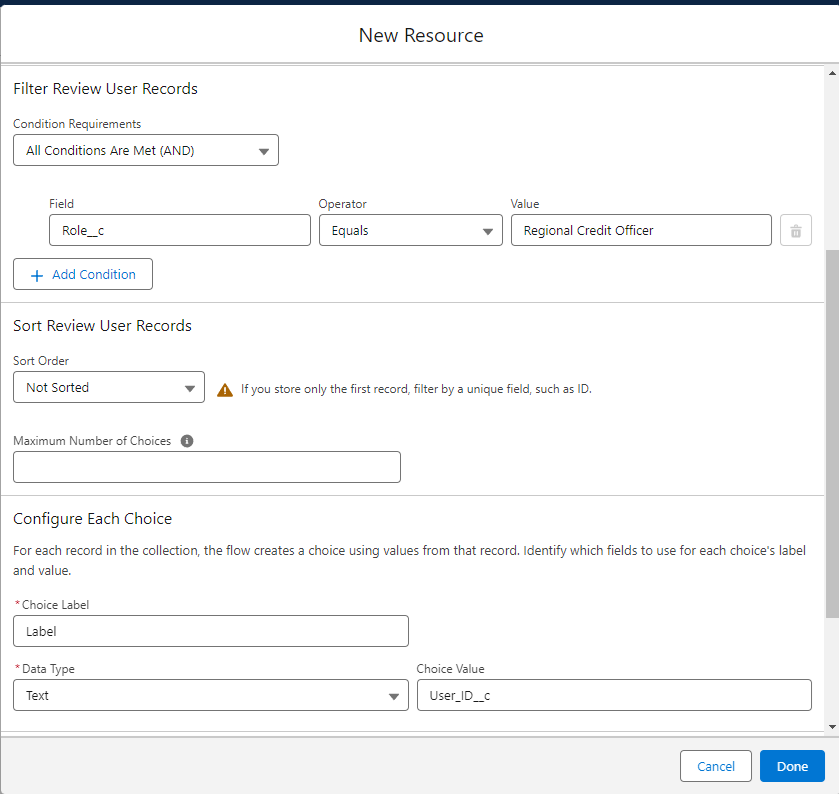840x794 pixels.
Task: Select the Choice Value field showing User_ID__c
Action: click(614, 696)
